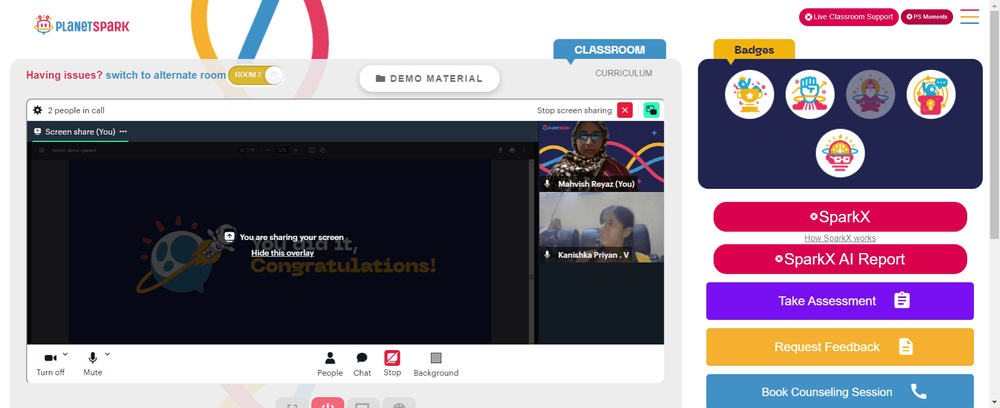Screen dimensions: 1000x408
Task: Open DEMO MATERIAL folder button
Action: pos(429,78)
